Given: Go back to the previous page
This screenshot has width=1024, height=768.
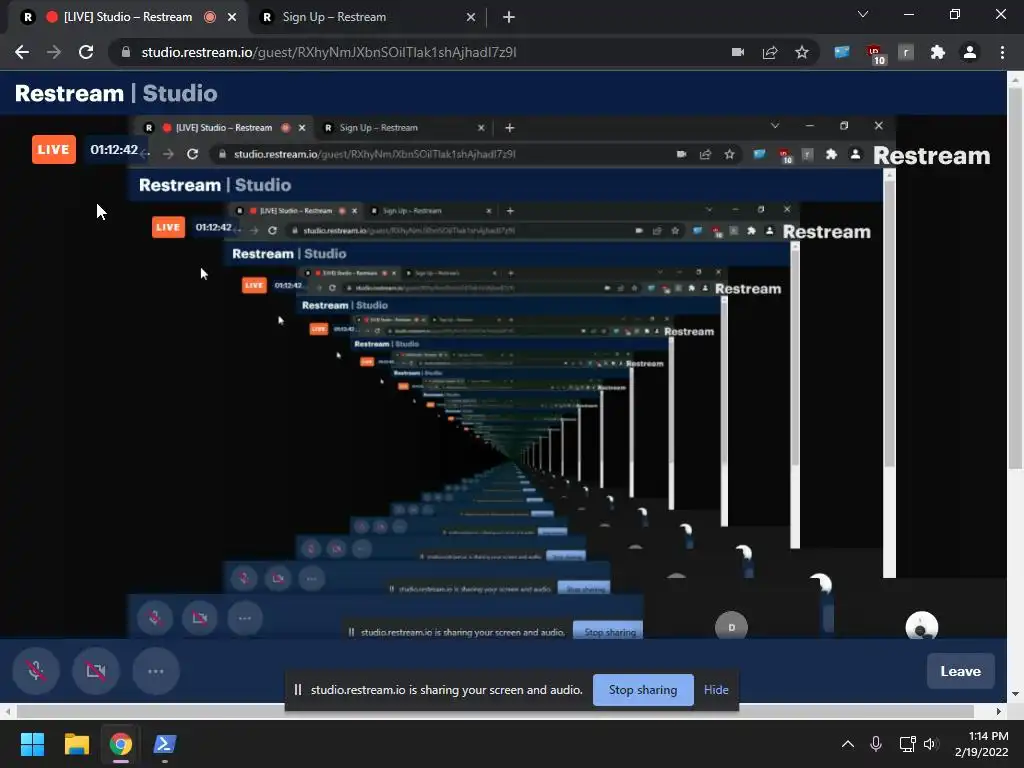Looking at the screenshot, I should 22,52.
